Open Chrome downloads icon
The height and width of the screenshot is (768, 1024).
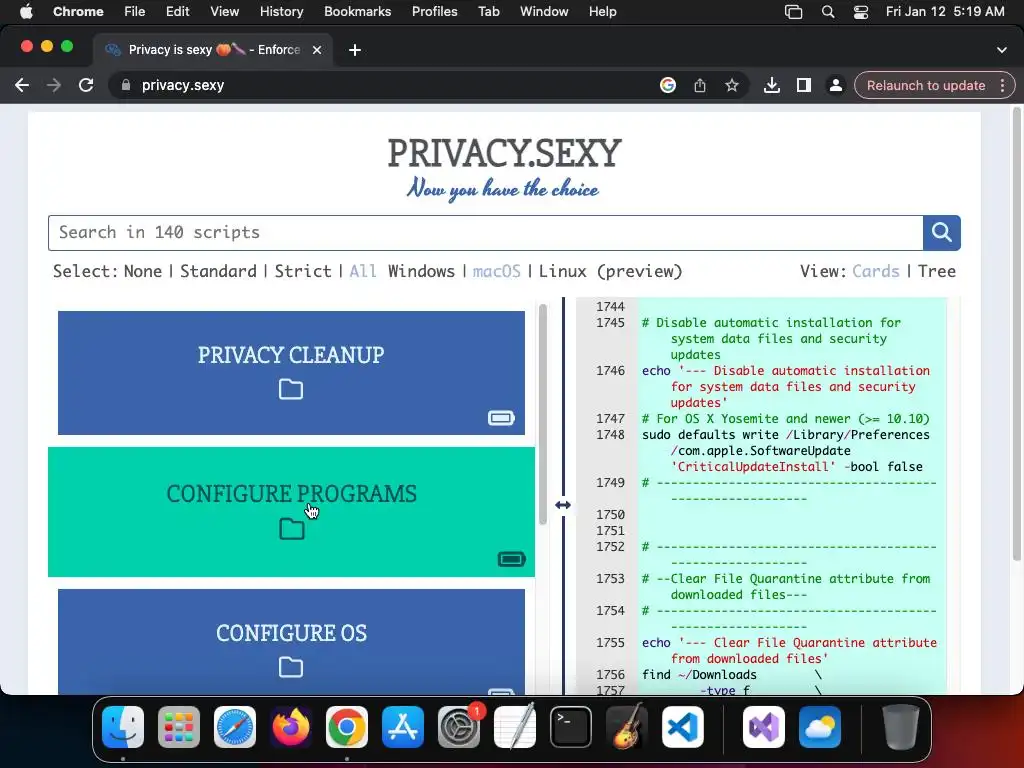coord(772,86)
